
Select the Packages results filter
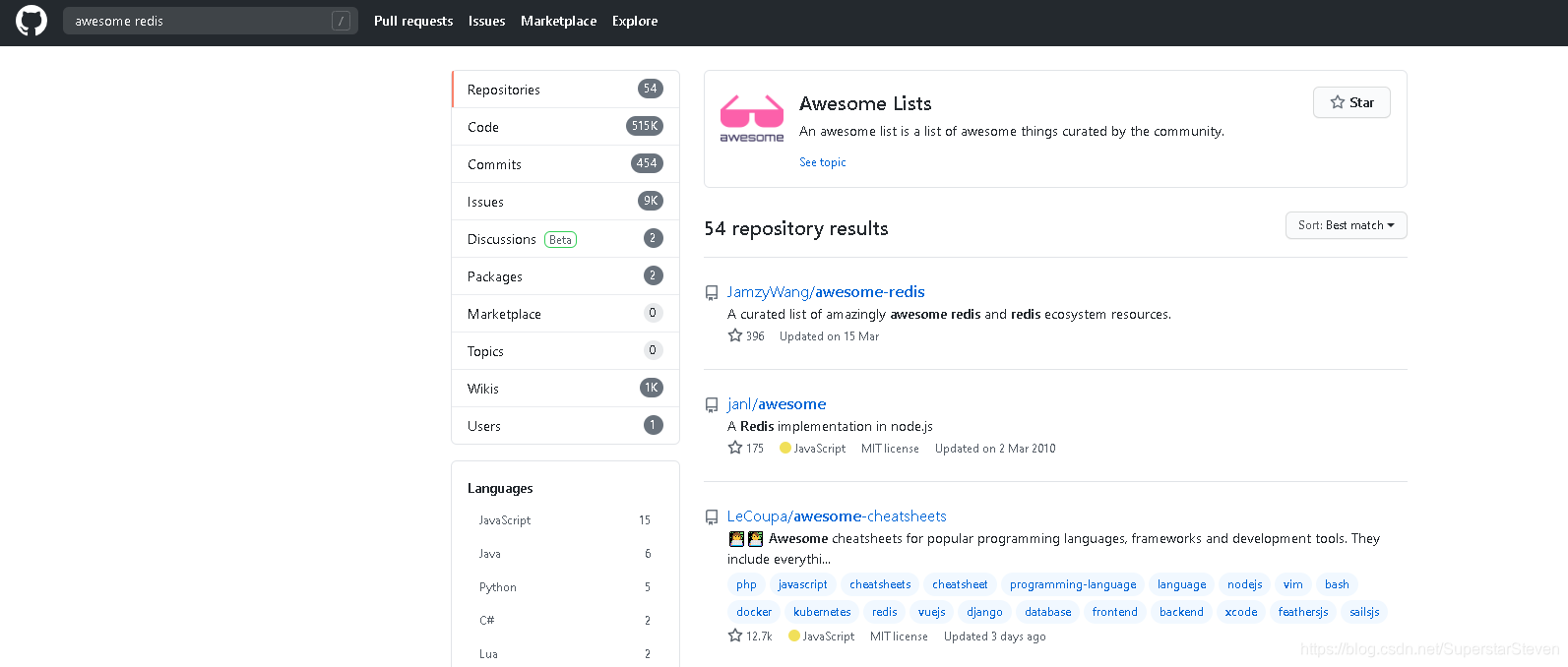click(x=565, y=276)
